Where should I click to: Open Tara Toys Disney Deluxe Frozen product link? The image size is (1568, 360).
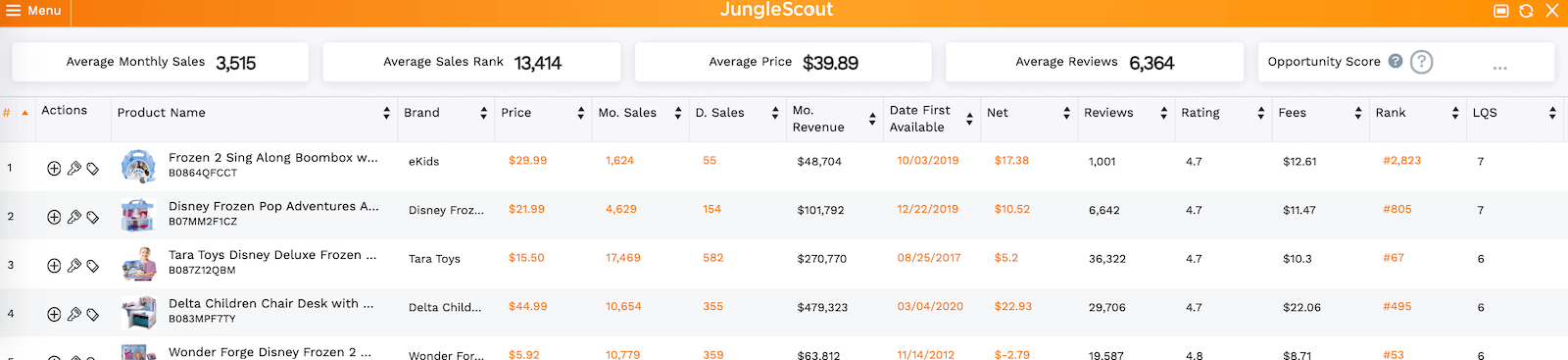272,255
